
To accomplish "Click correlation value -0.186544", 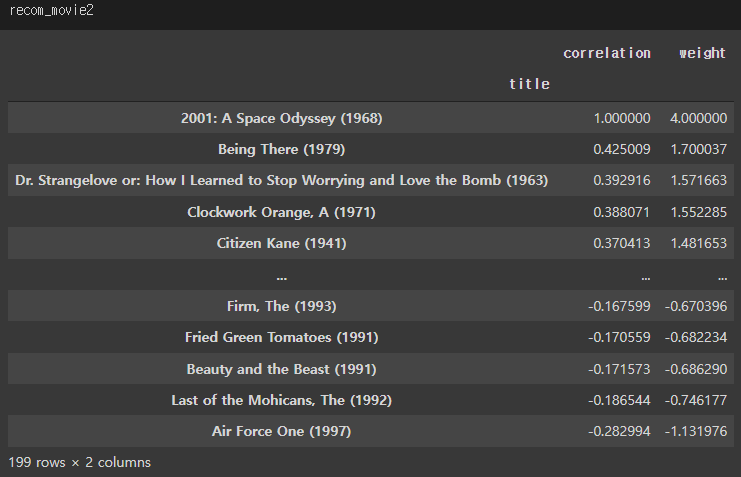I will 619,400.
